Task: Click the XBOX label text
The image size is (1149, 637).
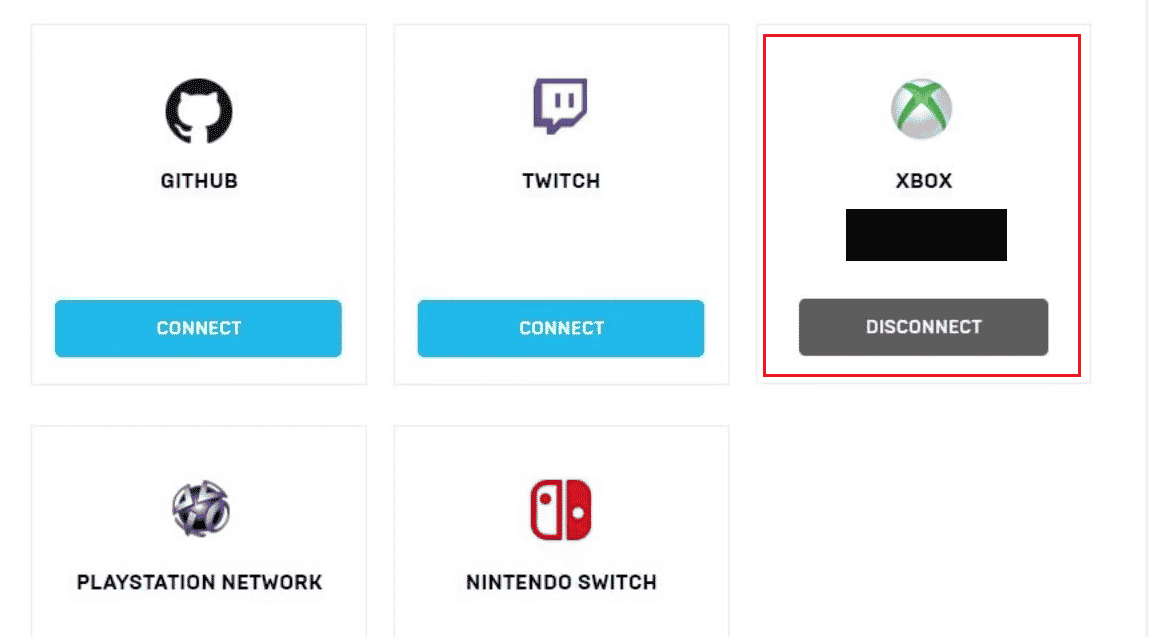Action: tap(923, 182)
